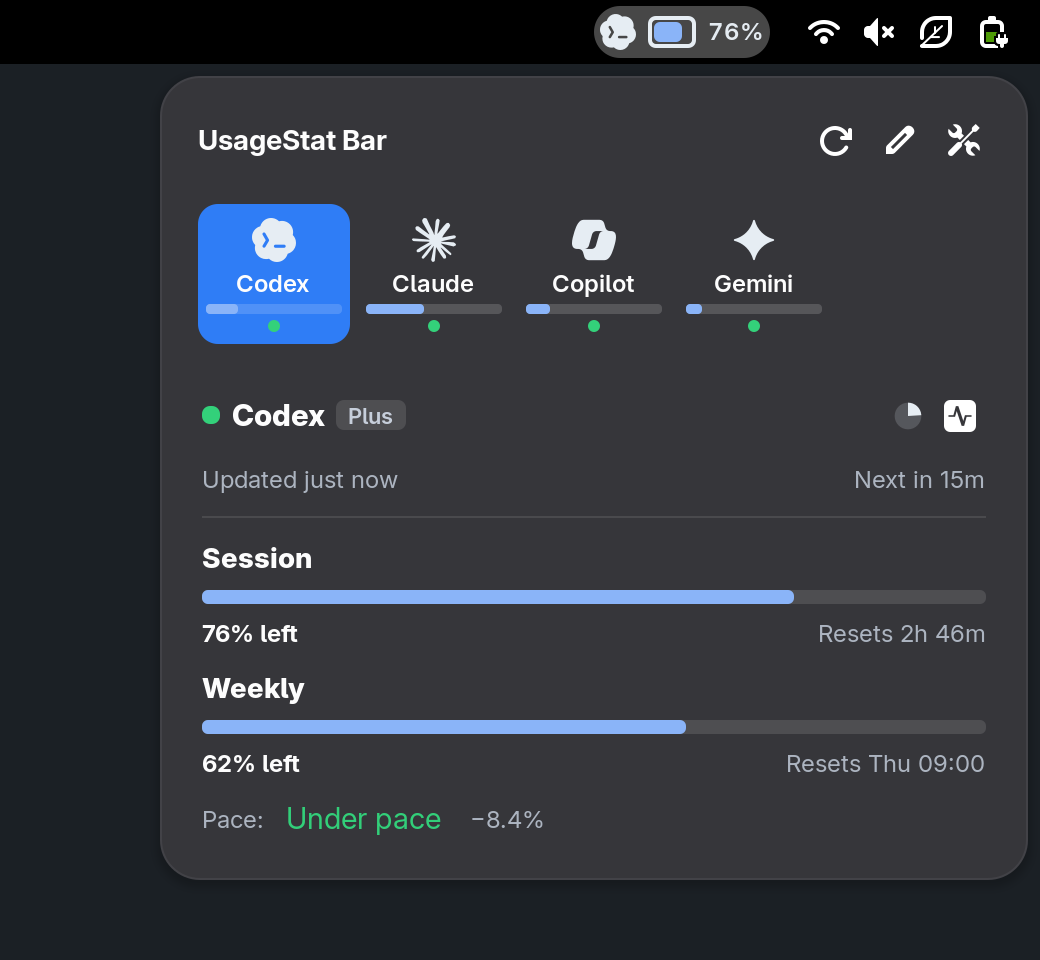Click the refresh icon in UsageStat Bar header
The width and height of the screenshot is (1040, 960).
(x=835, y=141)
